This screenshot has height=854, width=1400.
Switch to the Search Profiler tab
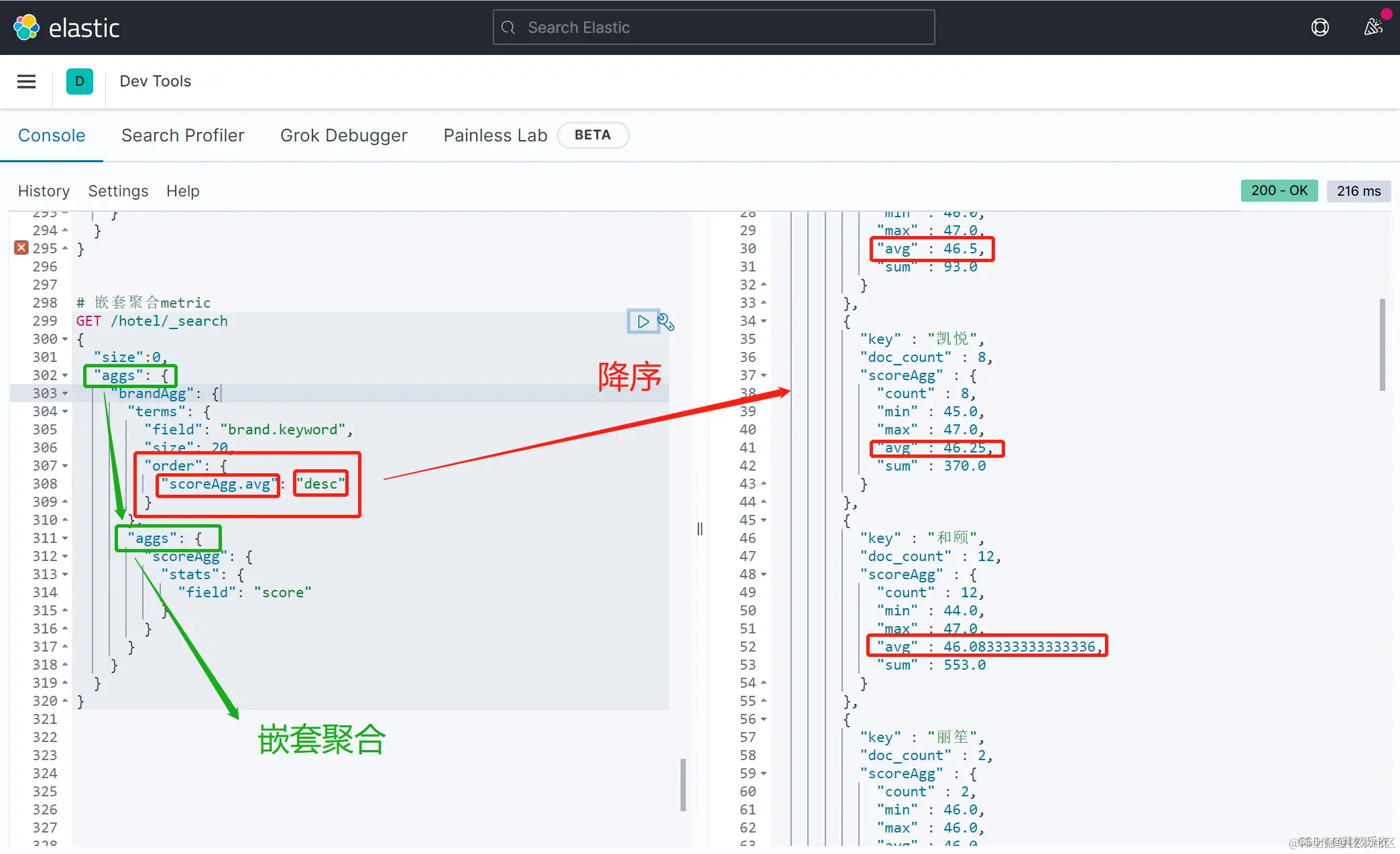pyautogui.click(x=182, y=135)
